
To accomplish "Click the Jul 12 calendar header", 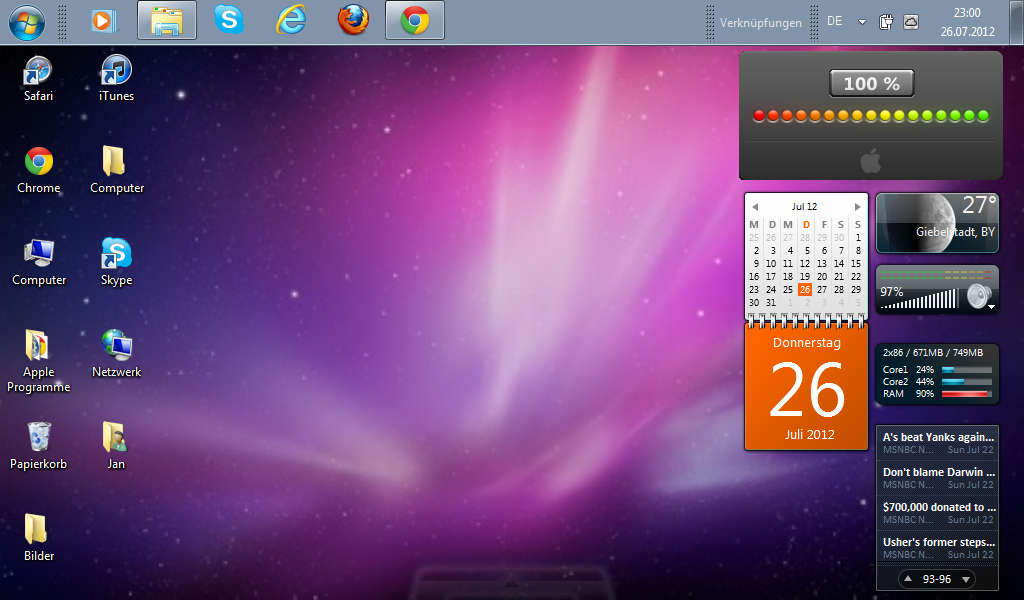I will tap(805, 206).
